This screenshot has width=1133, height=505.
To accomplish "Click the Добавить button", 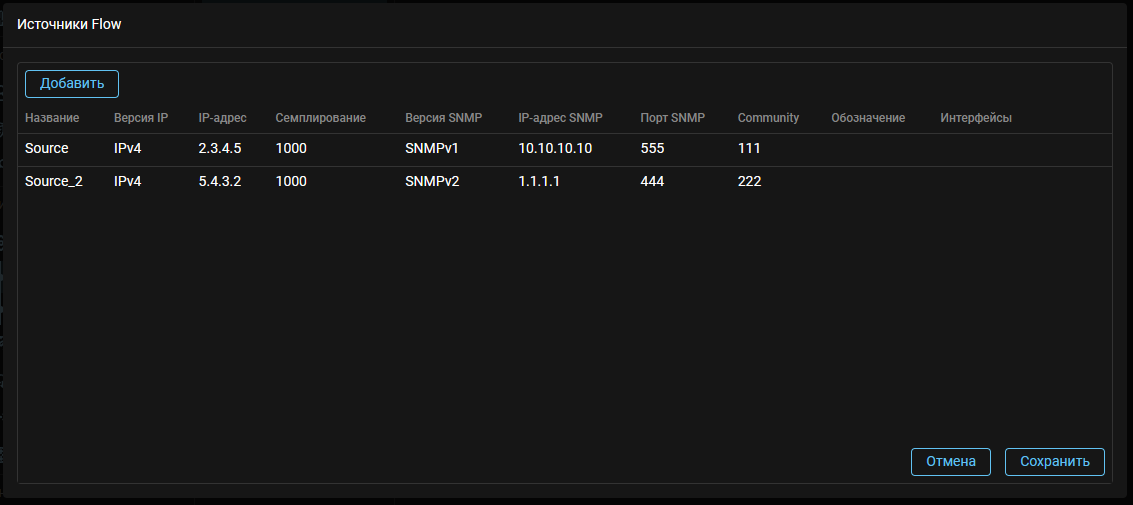I will pos(72,84).
